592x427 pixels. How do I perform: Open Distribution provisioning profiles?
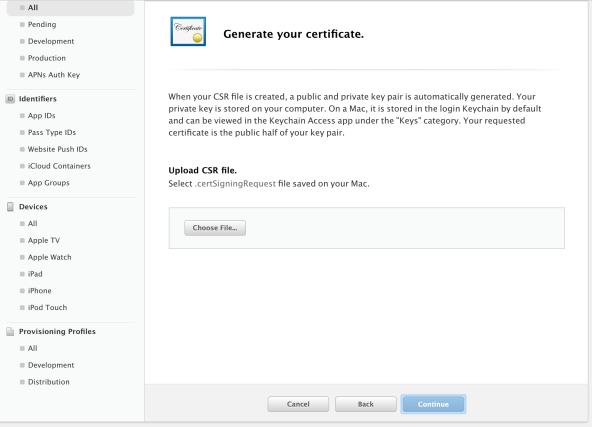[49, 382]
